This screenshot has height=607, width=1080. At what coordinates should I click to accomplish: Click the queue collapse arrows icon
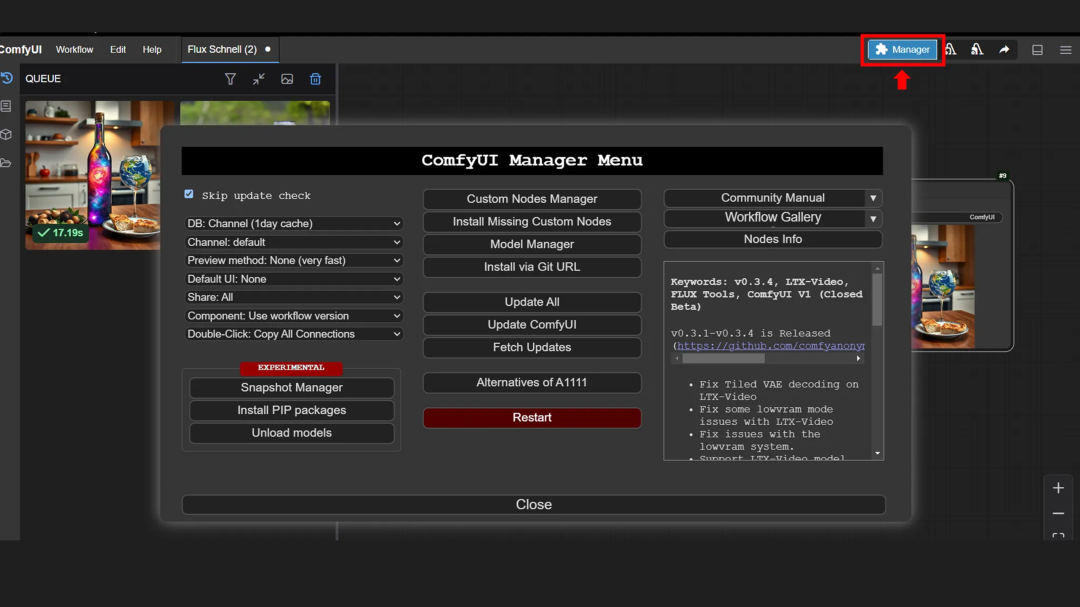tap(258, 79)
